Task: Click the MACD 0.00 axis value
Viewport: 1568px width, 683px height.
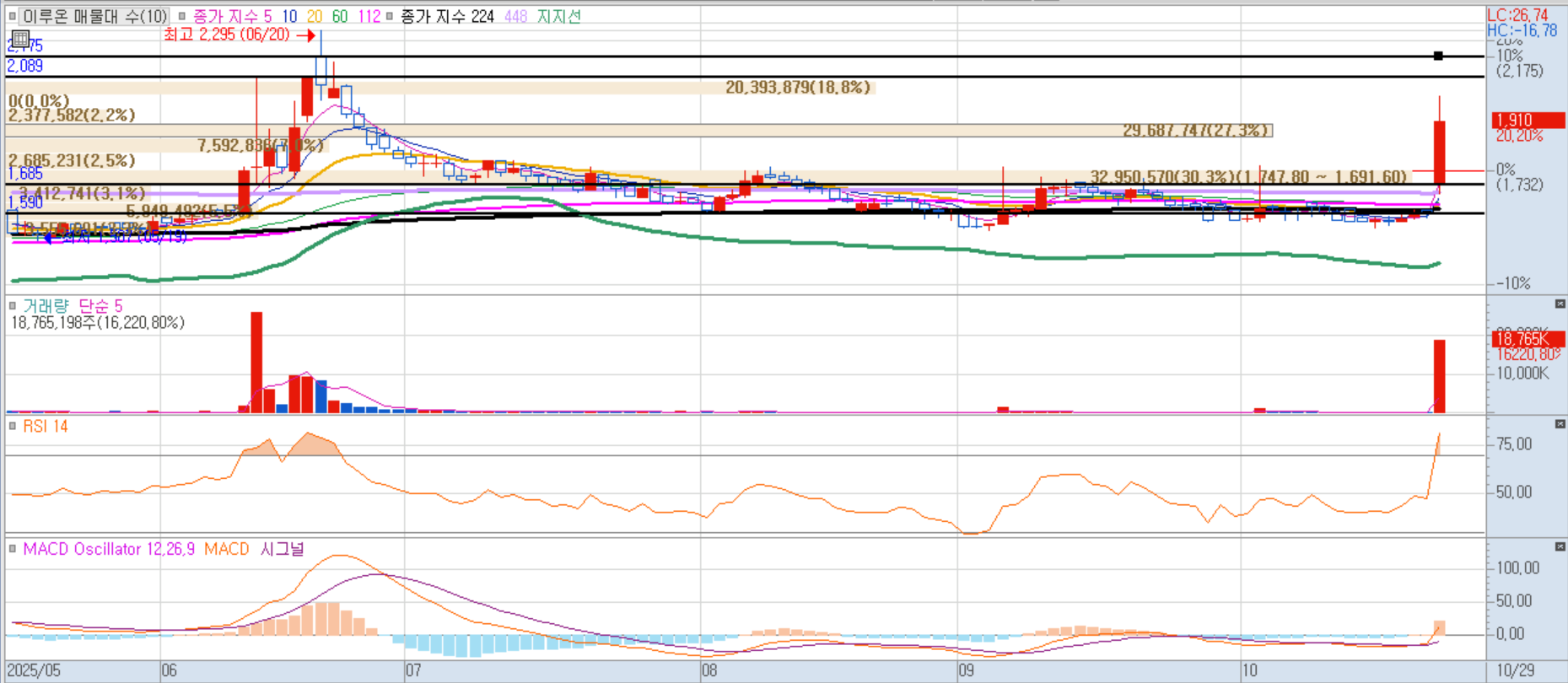Action: (x=1510, y=633)
